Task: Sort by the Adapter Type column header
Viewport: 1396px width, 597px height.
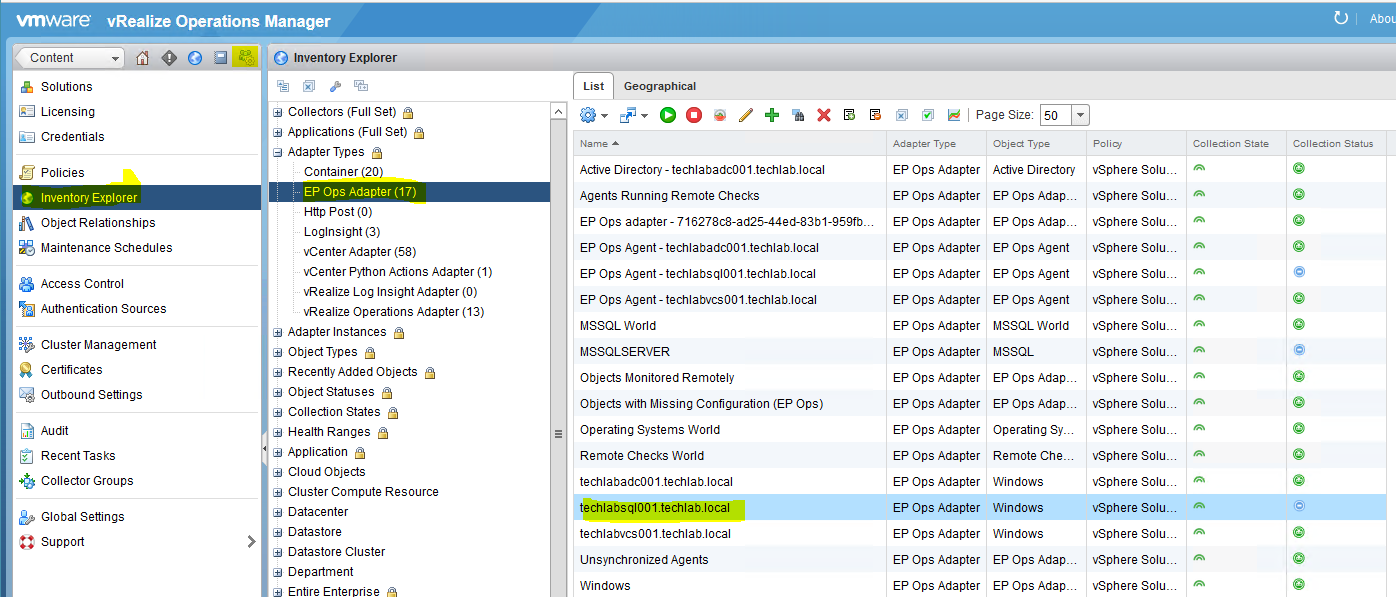Action: tap(936, 144)
